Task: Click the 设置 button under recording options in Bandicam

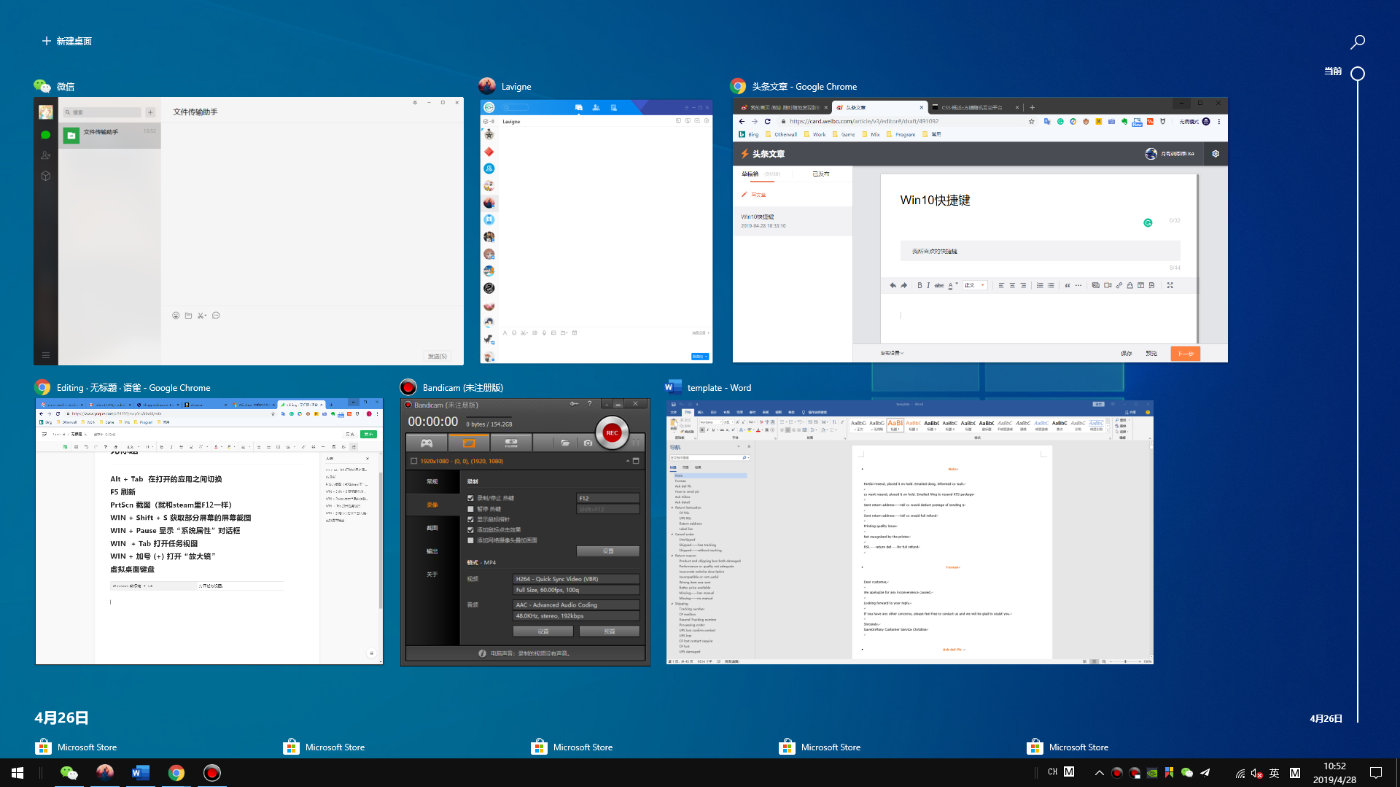Action: point(608,551)
